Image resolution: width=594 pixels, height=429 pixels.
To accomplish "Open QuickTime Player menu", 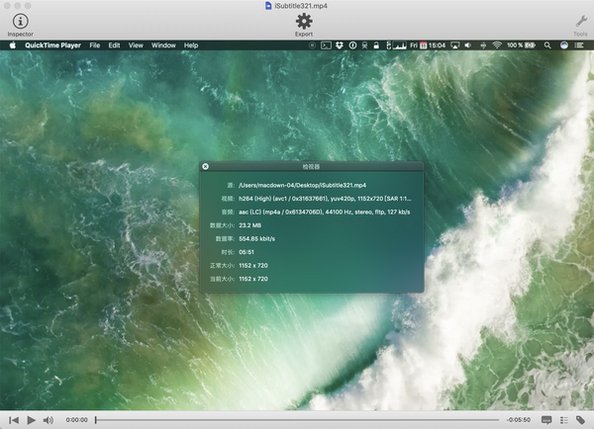I will point(53,45).
